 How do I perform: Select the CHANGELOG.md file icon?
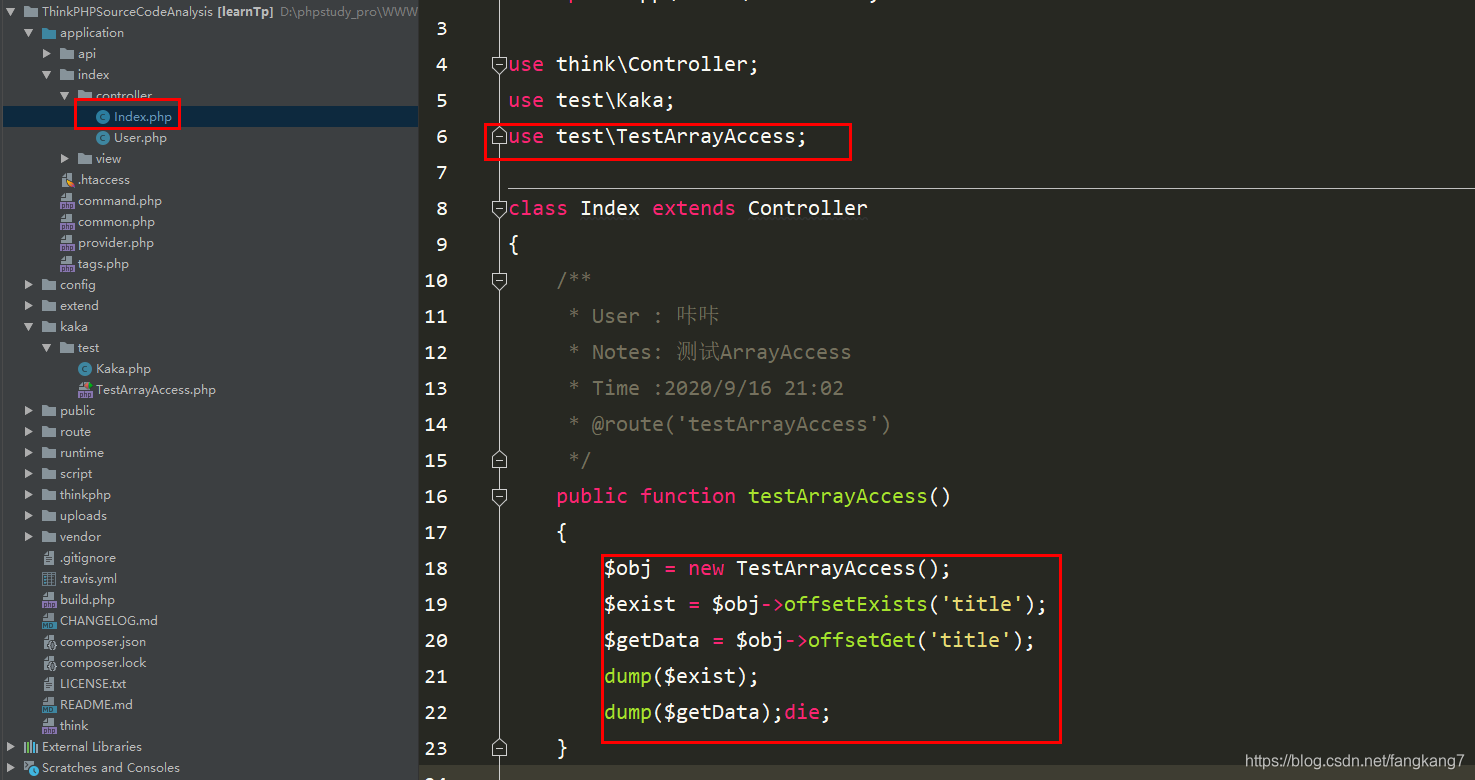pos(49,621)
